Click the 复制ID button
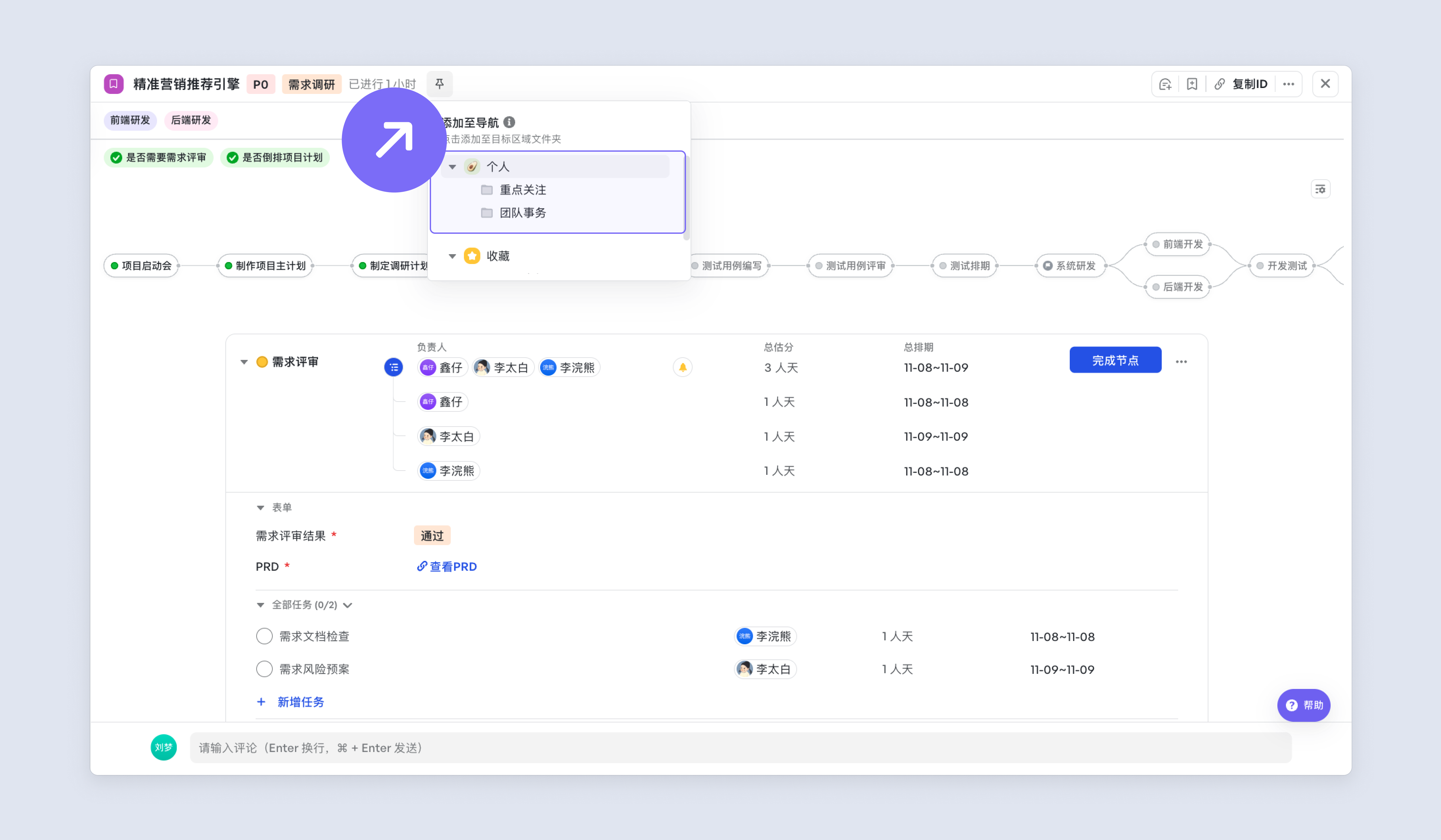 point(1249,84)
